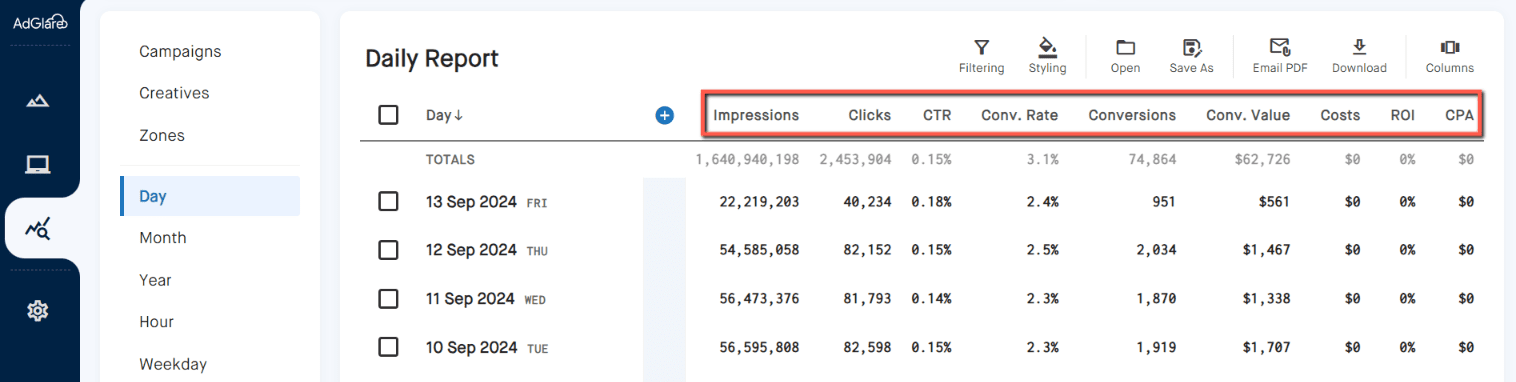Check the 10 Sep 2024 row checkbox

point(388,347)
